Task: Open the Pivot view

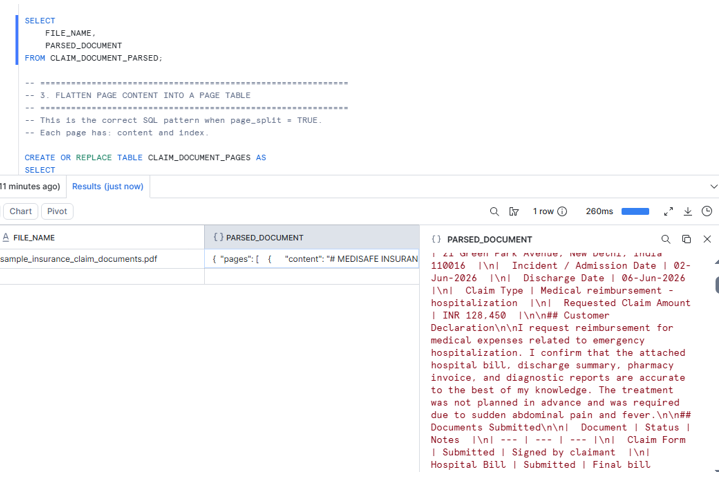Action: tap(57, 211)
